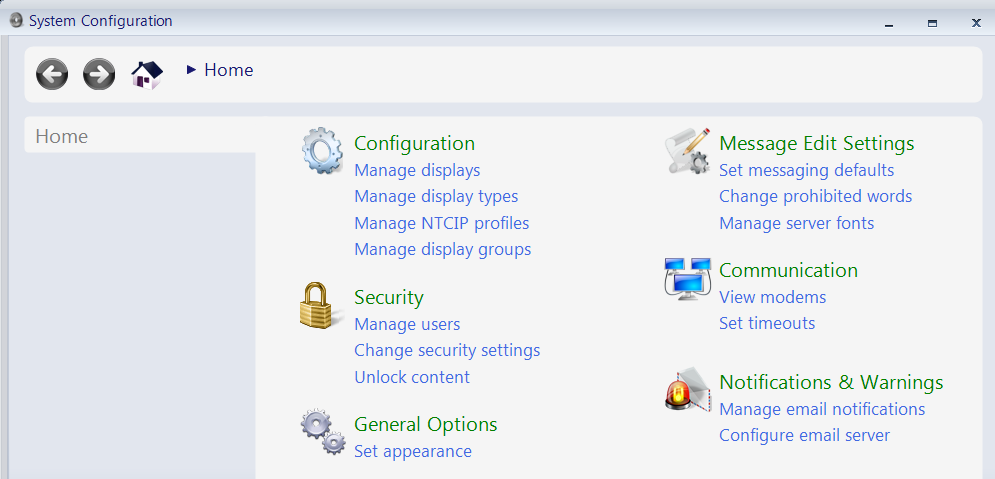Image resolution: width=995 pixels, height=479 pixels.
Task: Open the Message Edit Settings heading
Action: coord(817,143)
